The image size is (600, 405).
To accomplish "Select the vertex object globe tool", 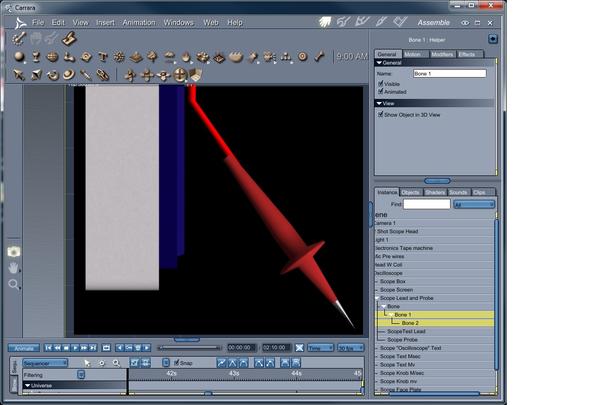I will pyautogui.click(x=52, y=57).
